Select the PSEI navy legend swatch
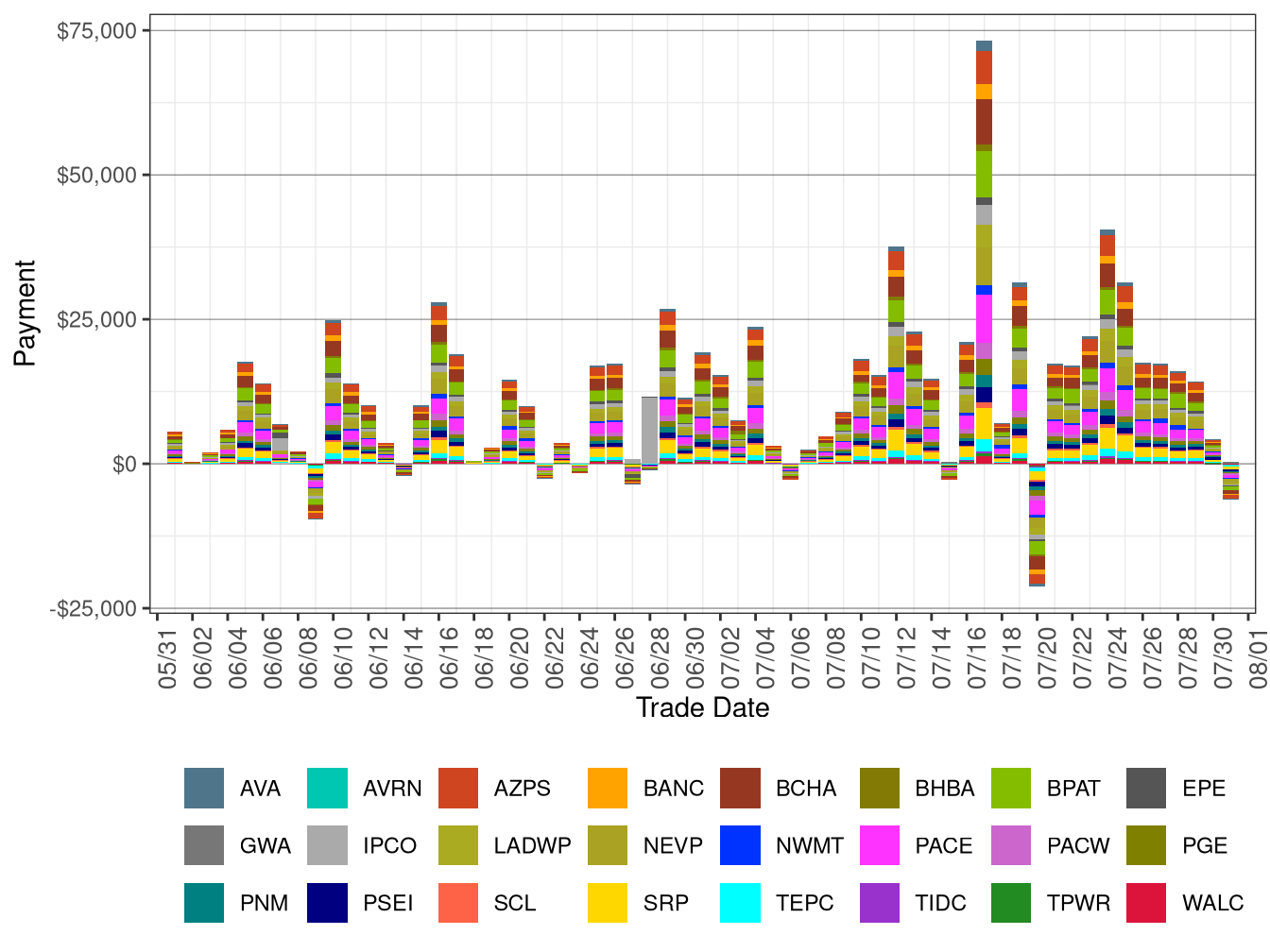1270x952 pixels. (x=327, y=903)
